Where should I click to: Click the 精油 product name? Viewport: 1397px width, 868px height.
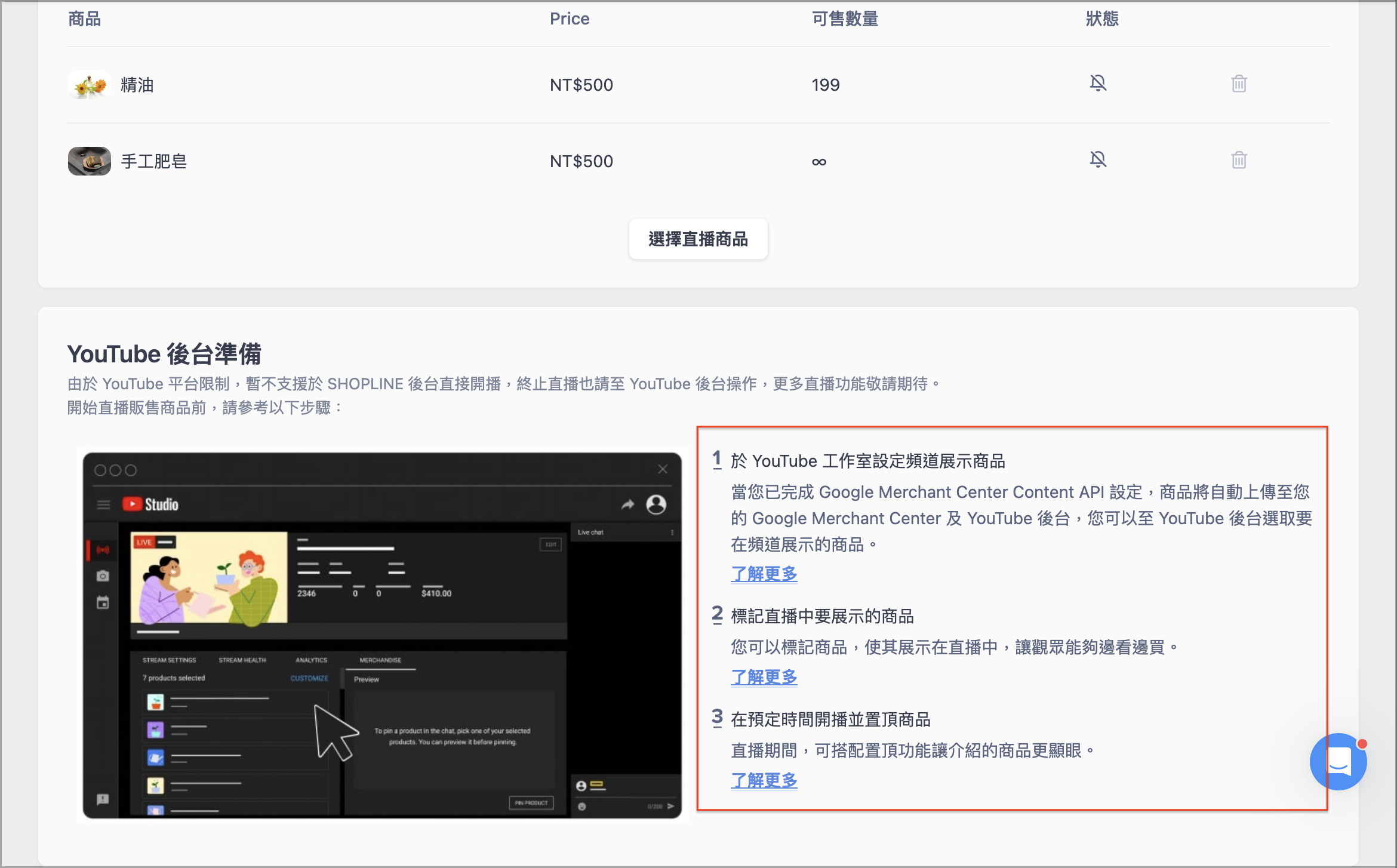click(x=137, y=85)
